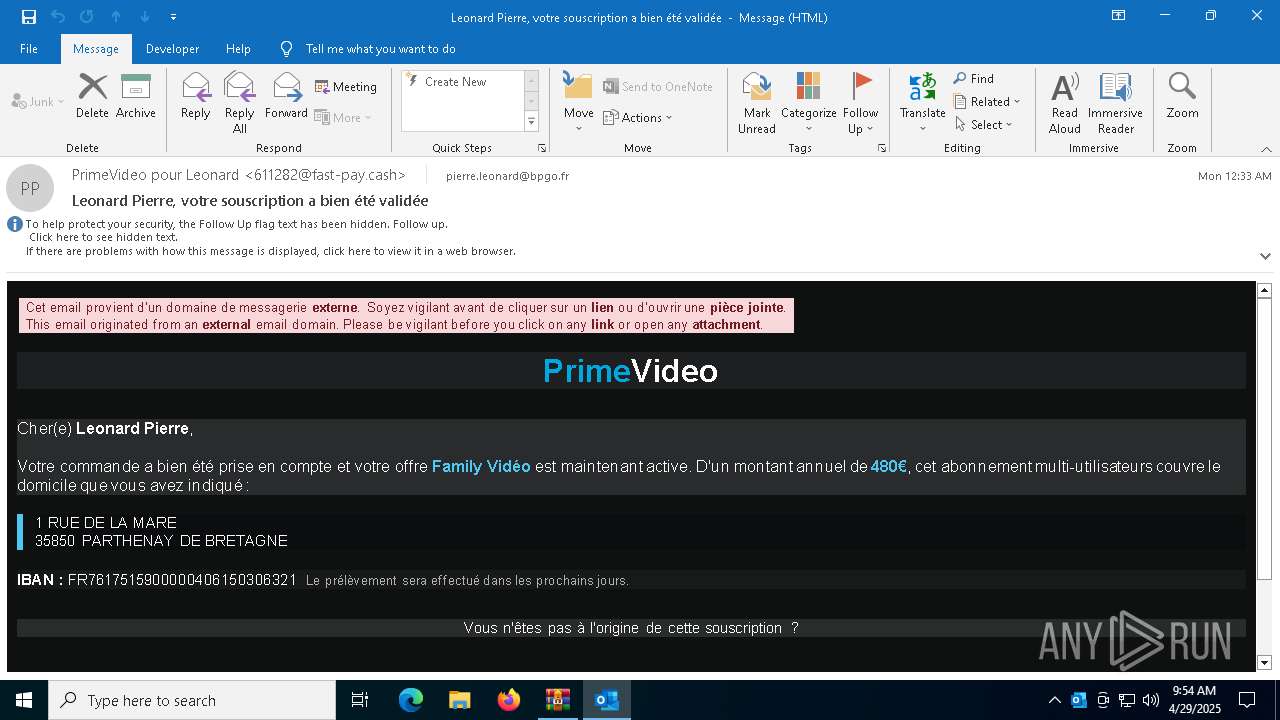Click the message body vertical scroll thumb

coord(1264,438)
